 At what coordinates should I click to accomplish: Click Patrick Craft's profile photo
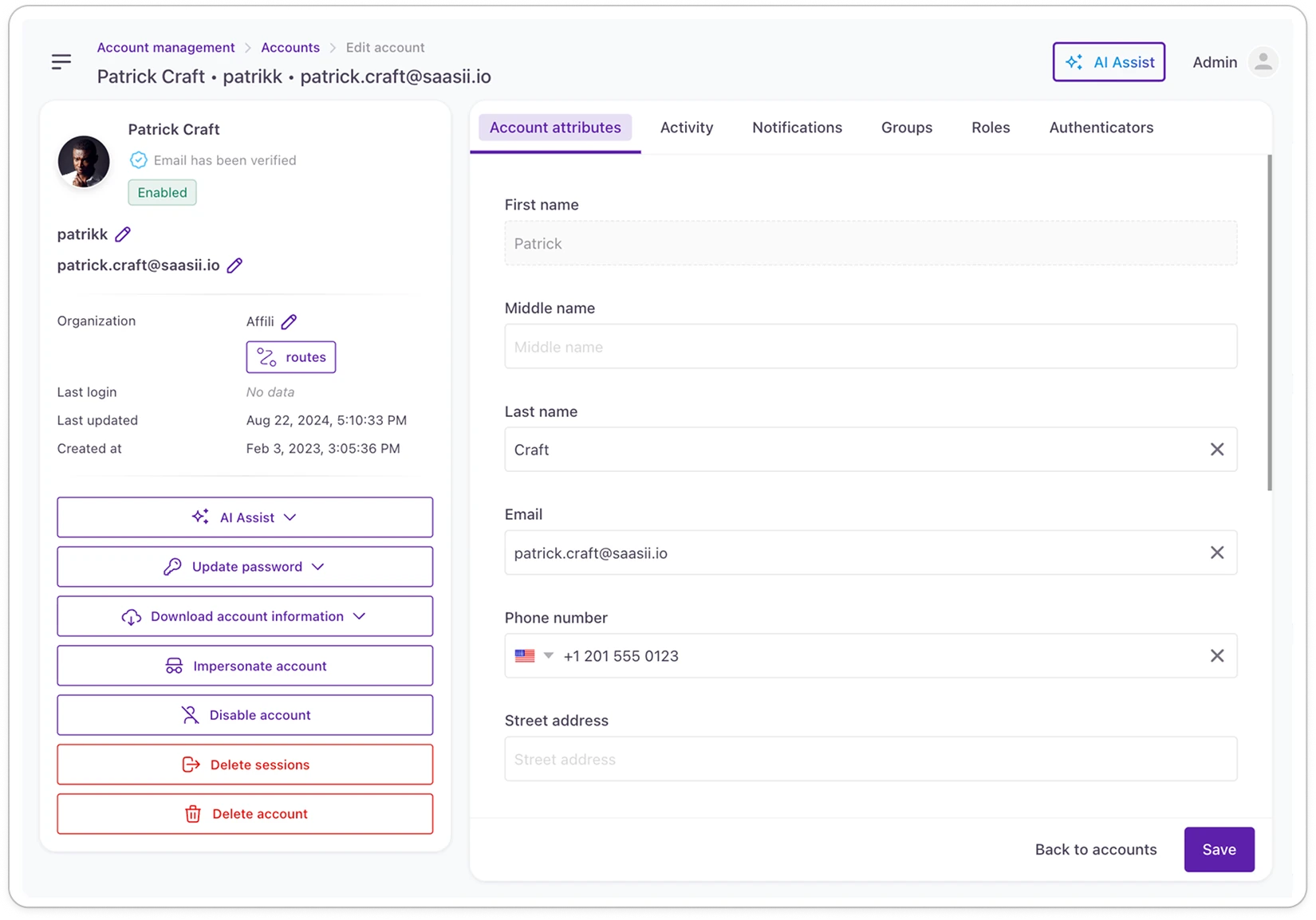coord(84,161)
